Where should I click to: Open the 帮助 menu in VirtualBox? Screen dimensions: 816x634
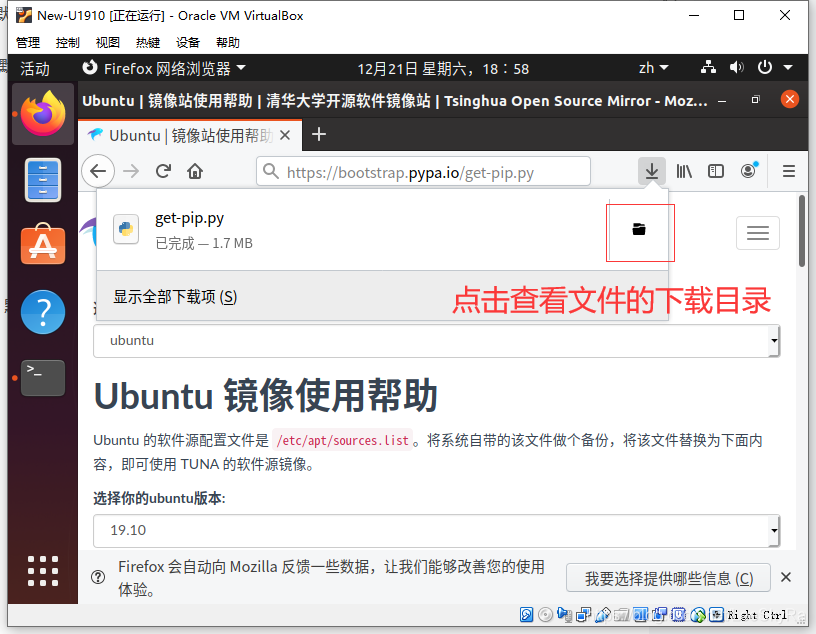tap(228, 43)
